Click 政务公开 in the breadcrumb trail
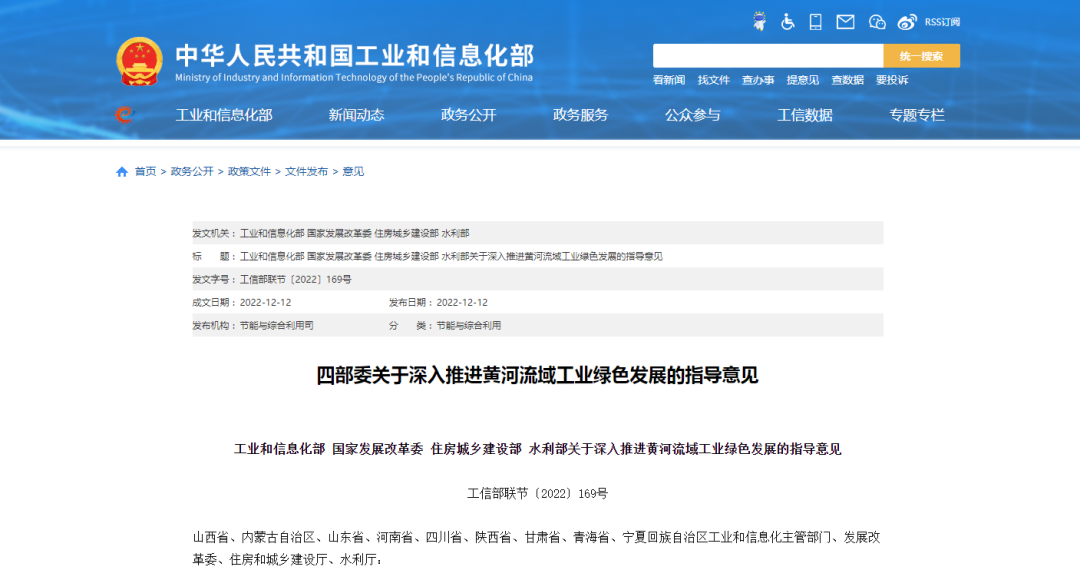 click(x=192, y=172)
